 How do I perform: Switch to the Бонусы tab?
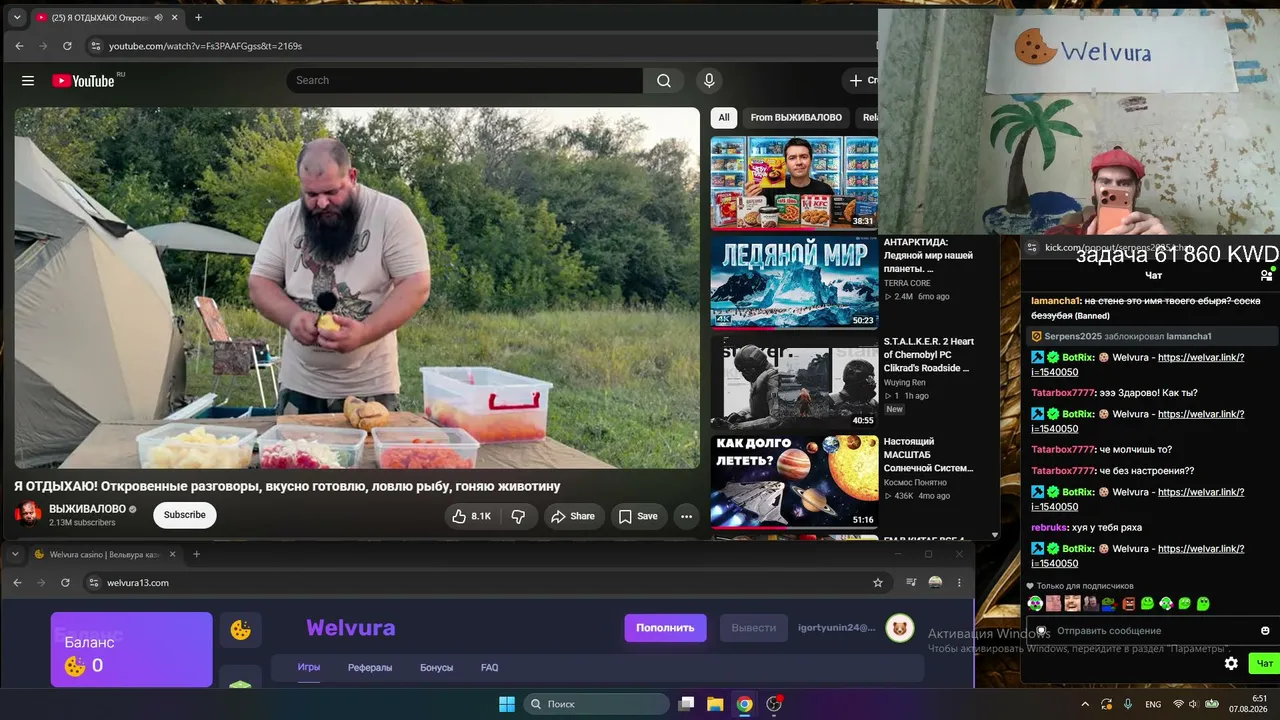pyautogui.click(x=436, y=668)
